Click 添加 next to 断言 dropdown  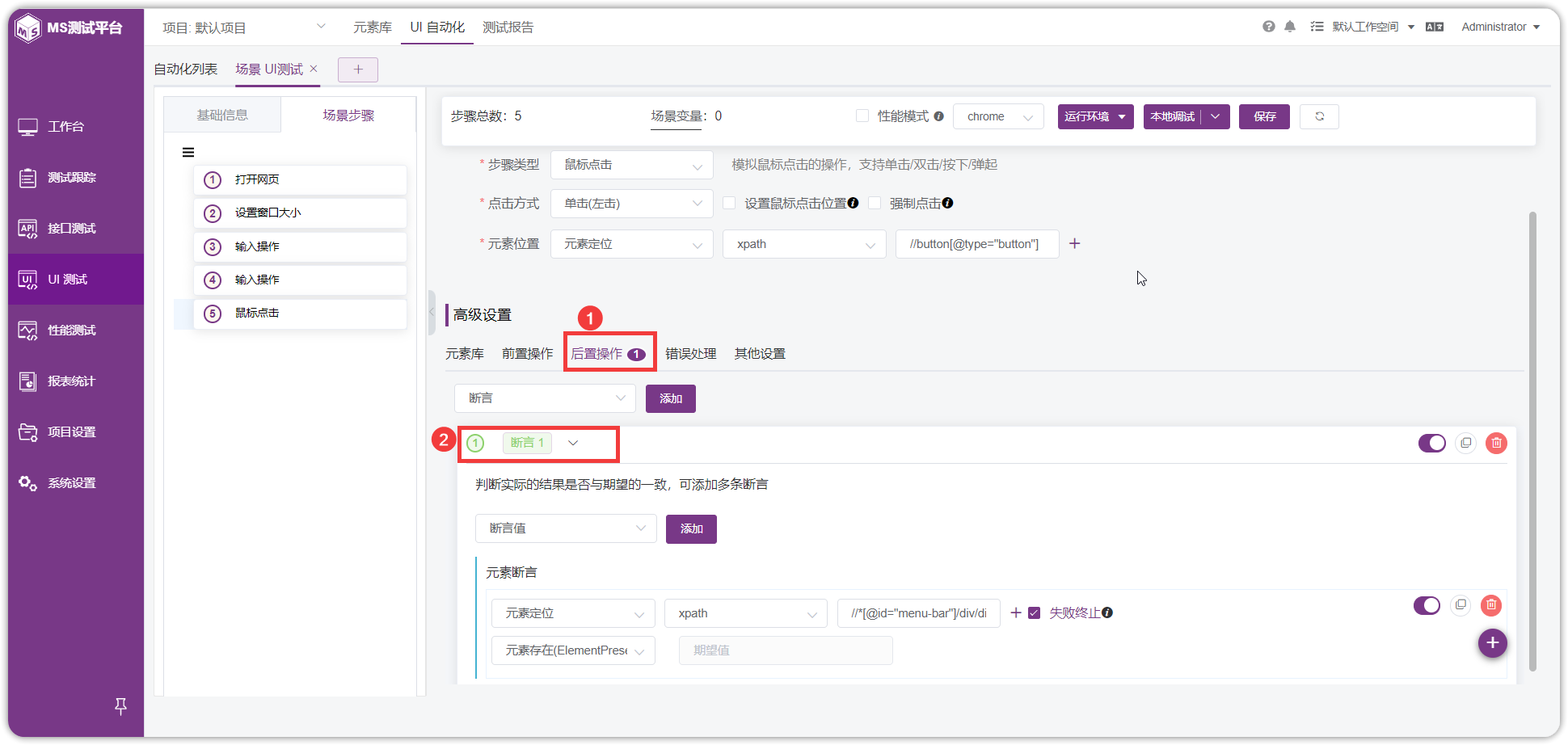point(671,398)
